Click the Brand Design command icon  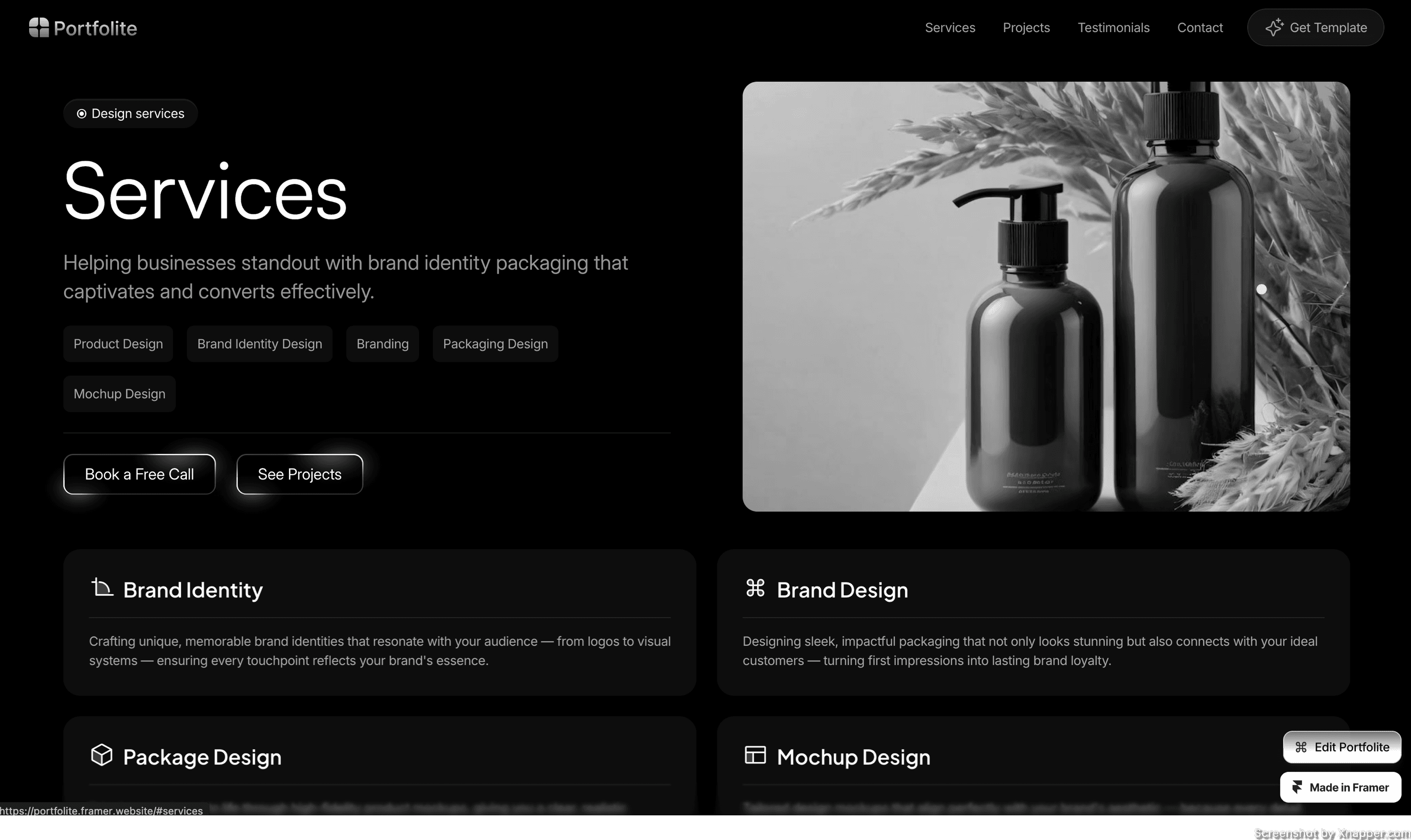755,588
